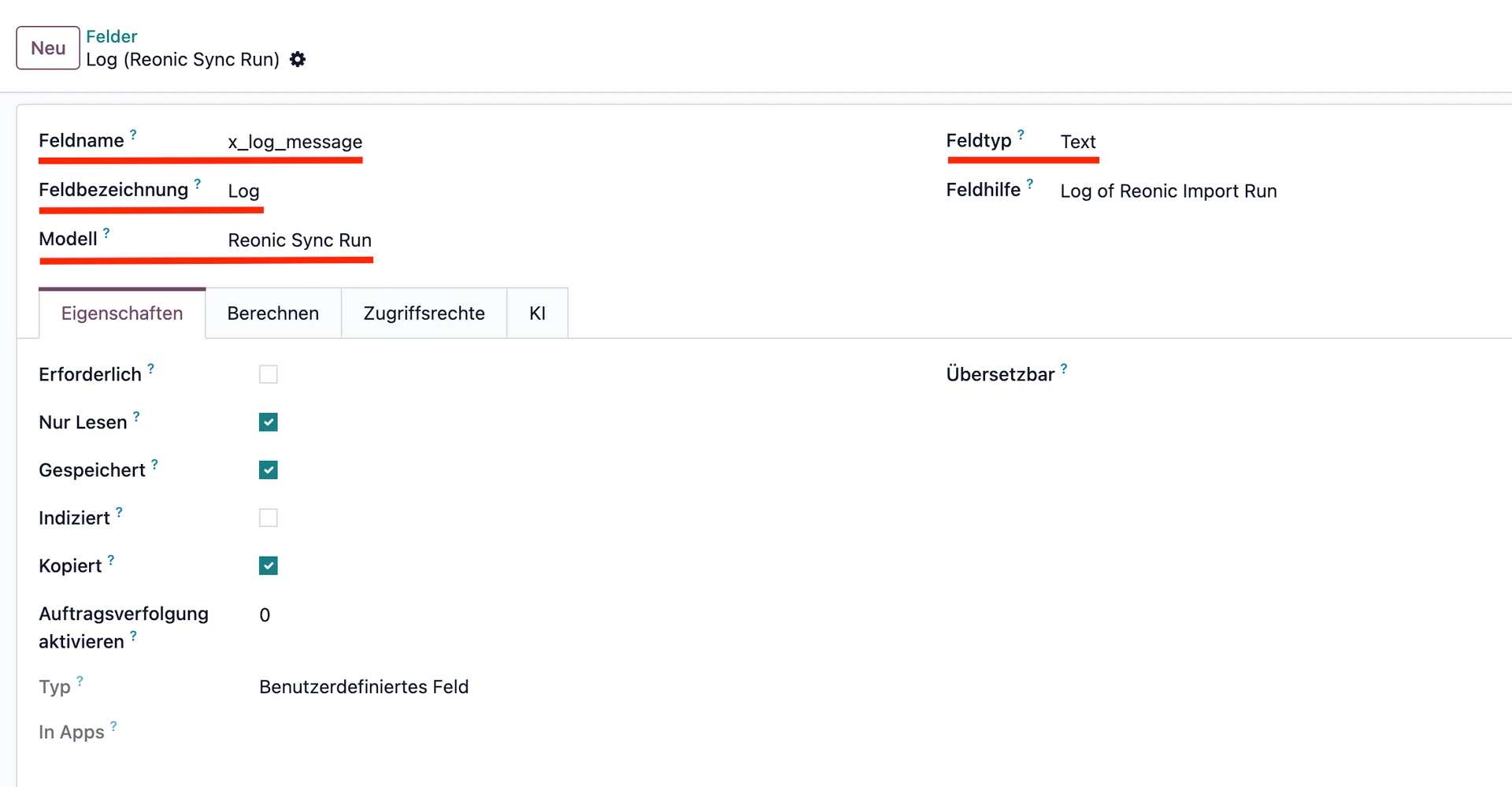
Task: Enable the Erforderlich checkbox
Action: (269, 374)
